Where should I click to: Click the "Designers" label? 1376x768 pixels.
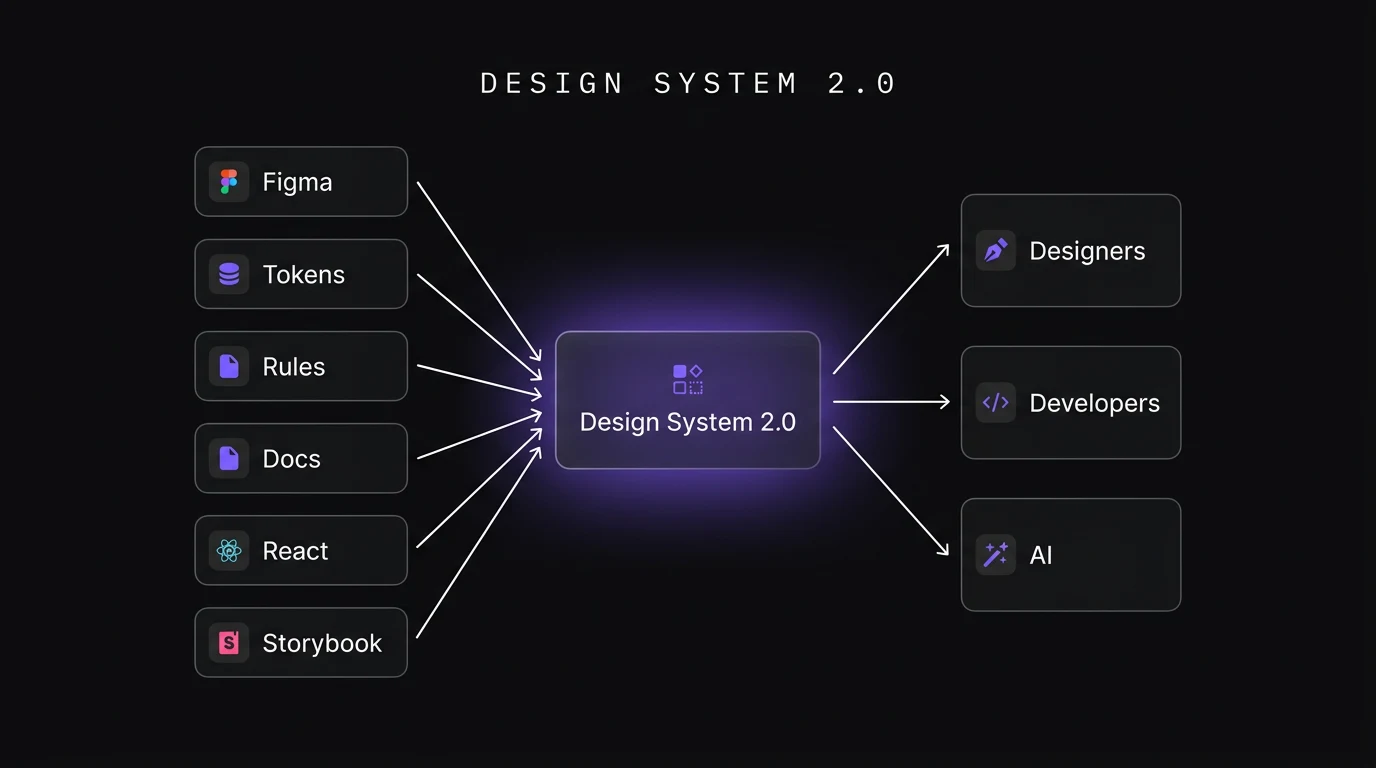click(1087, 251)
